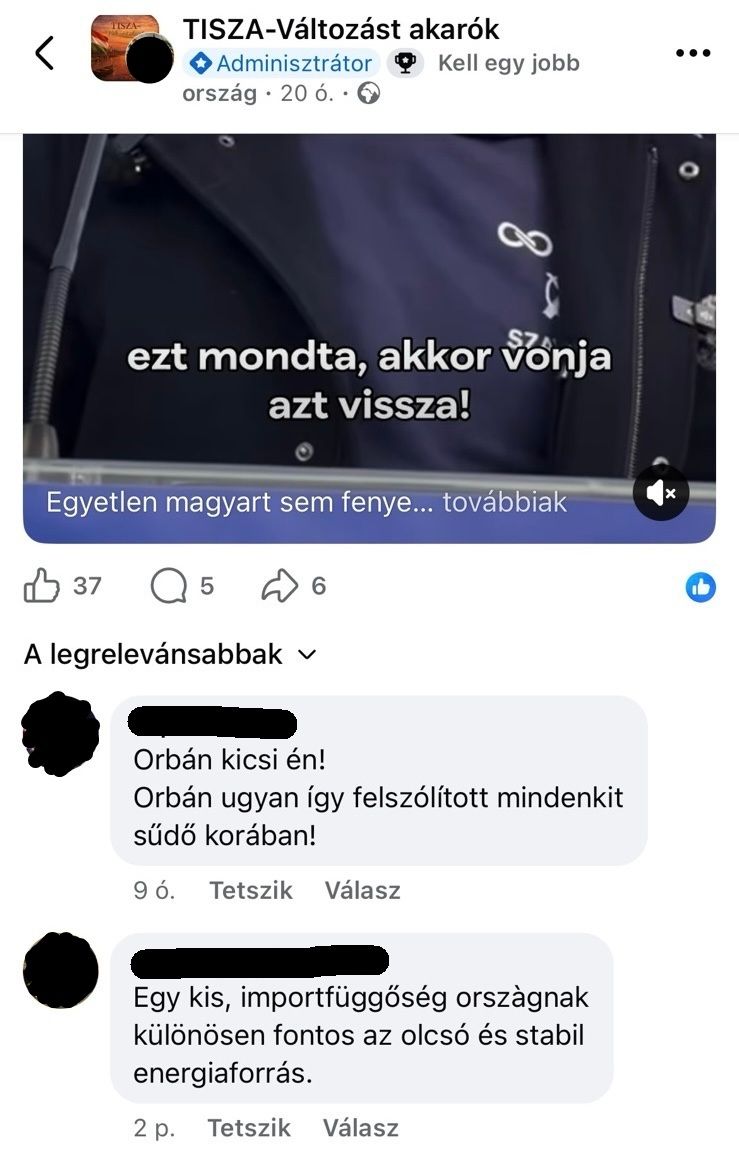This screenshot has width=739, height=1157.
Task: Share the post using the arrow icon
Action: coord(280,587)
